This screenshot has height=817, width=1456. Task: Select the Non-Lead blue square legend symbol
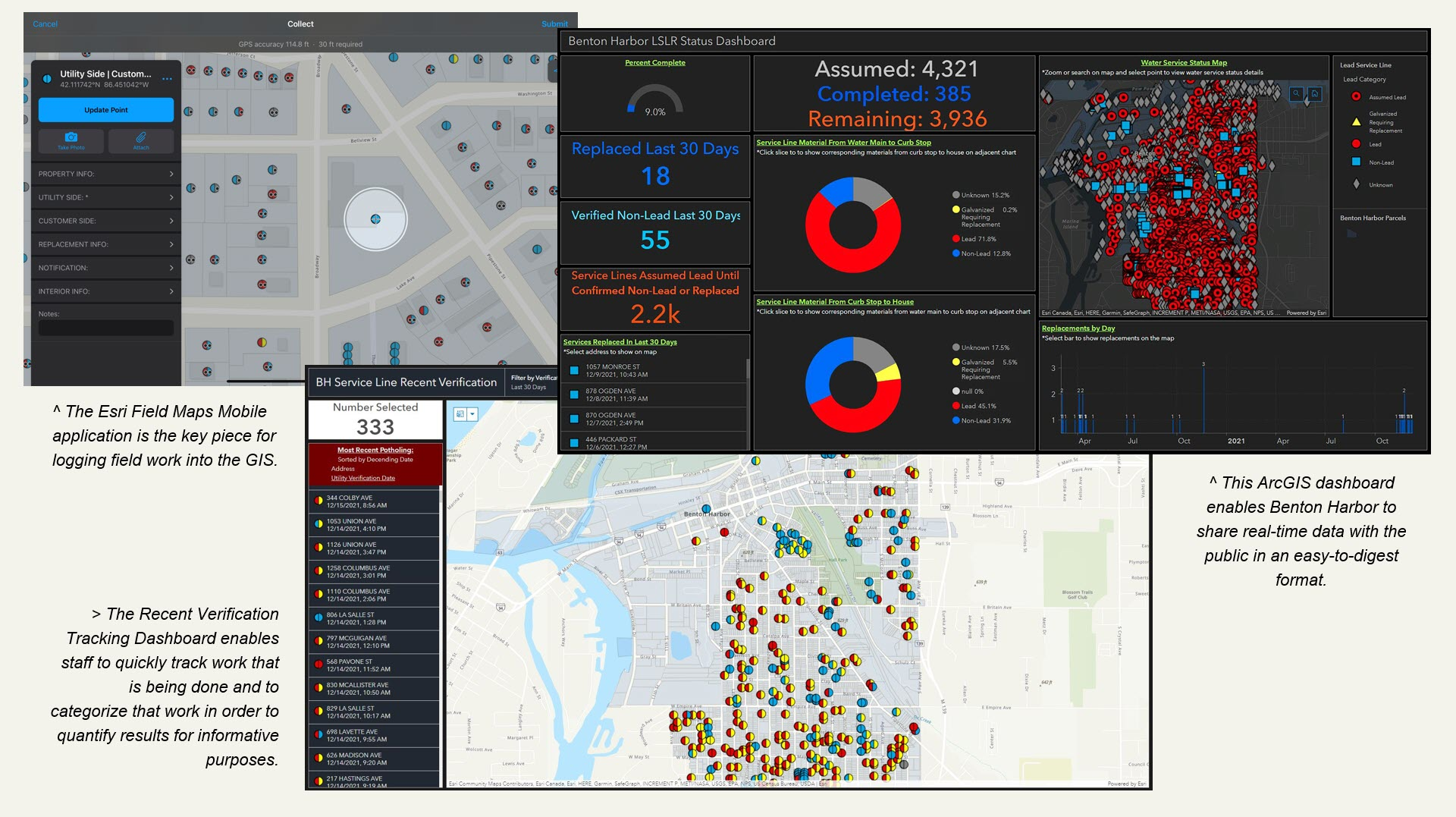point(1356,162)
